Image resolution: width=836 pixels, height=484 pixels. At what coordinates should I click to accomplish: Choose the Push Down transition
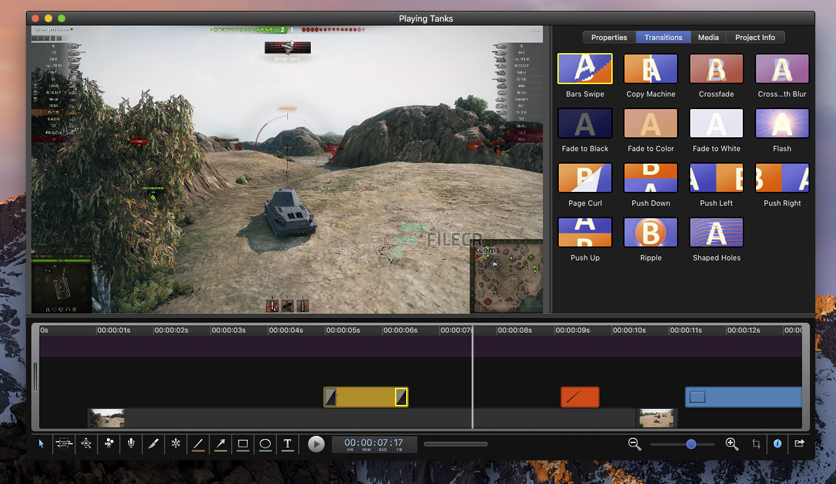(x=650, y=178)
